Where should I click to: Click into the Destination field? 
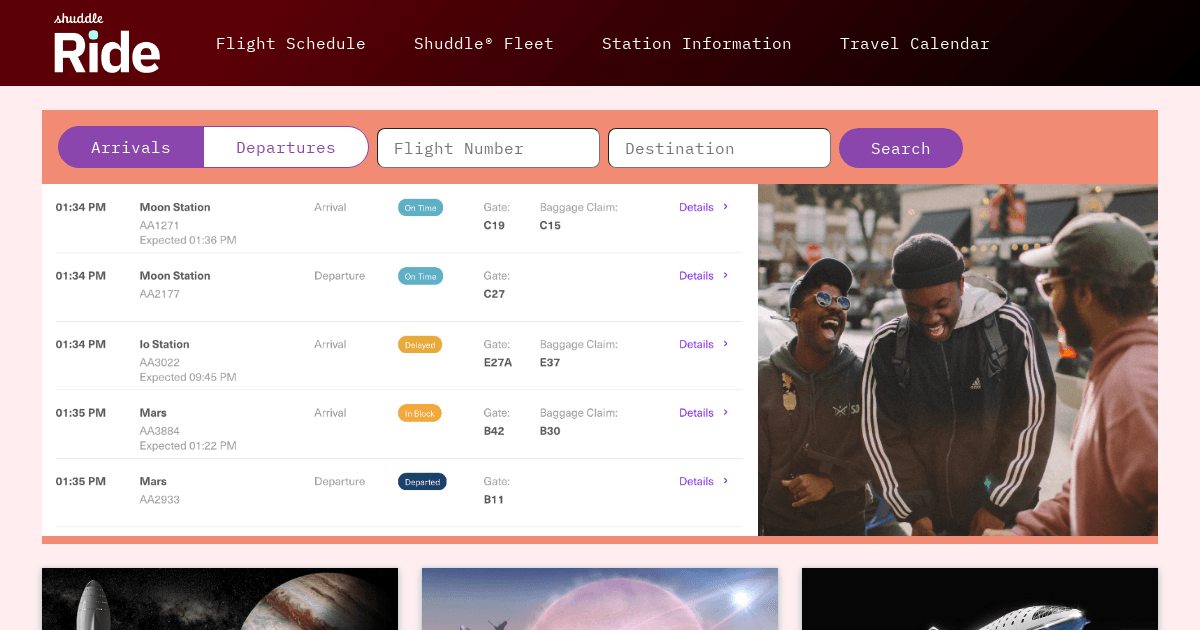pos(719,147)
